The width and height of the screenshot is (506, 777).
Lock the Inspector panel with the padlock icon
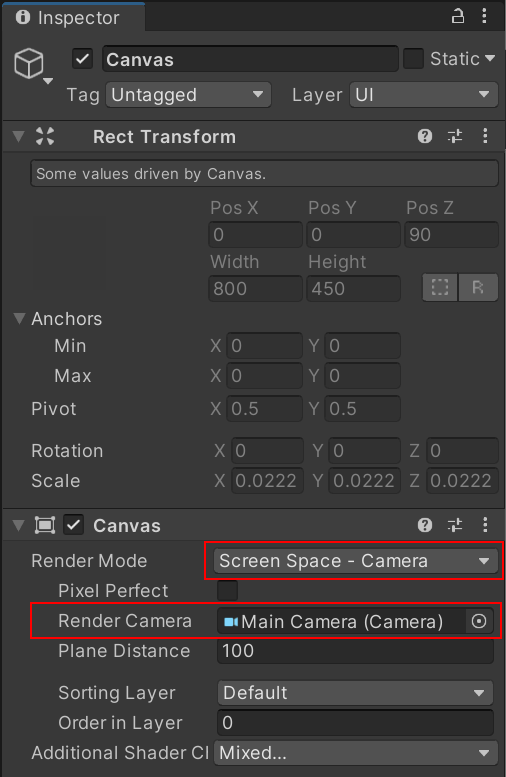457,17
